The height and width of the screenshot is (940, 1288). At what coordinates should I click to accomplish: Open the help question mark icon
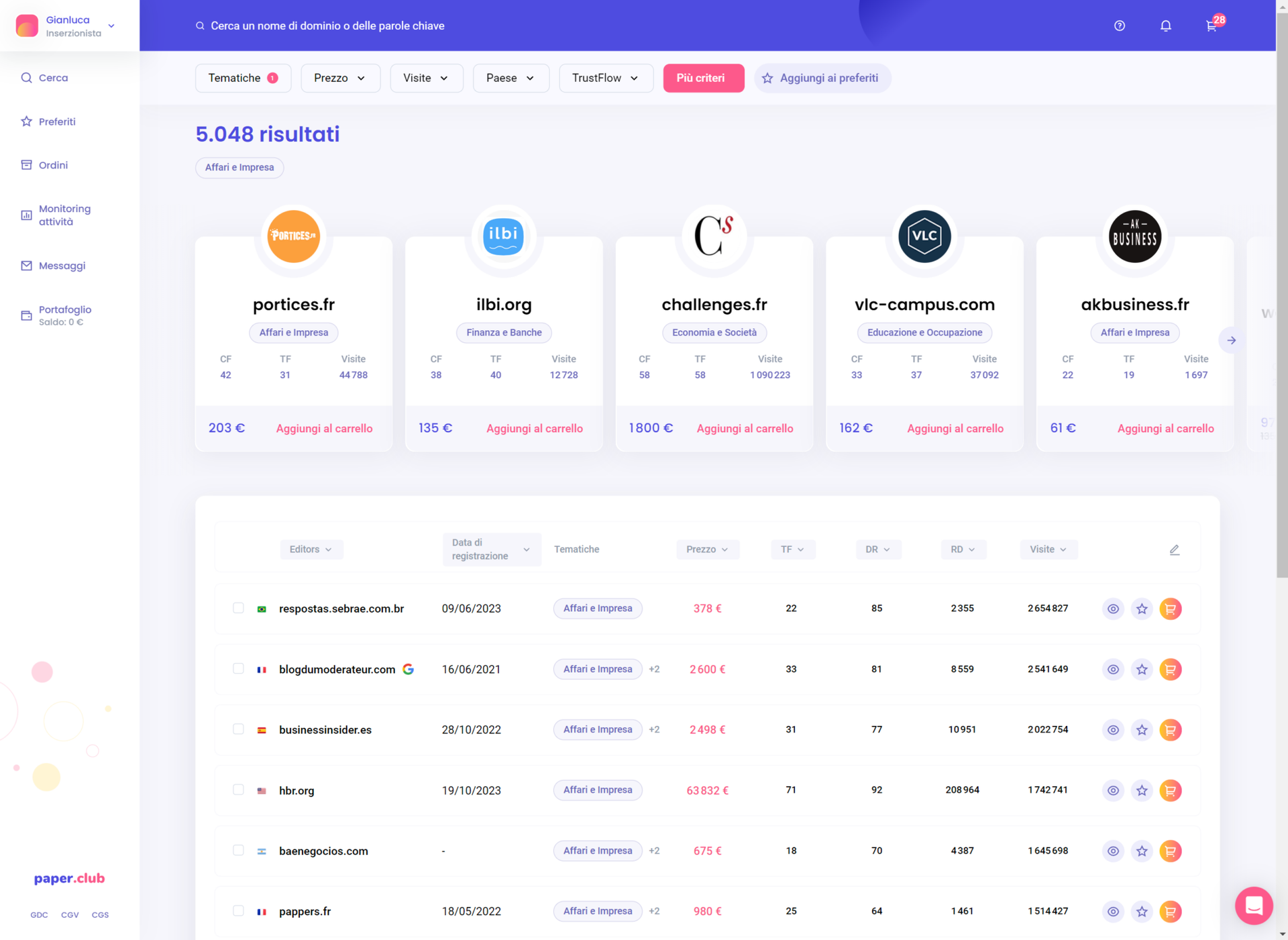tap(1120, 25)
